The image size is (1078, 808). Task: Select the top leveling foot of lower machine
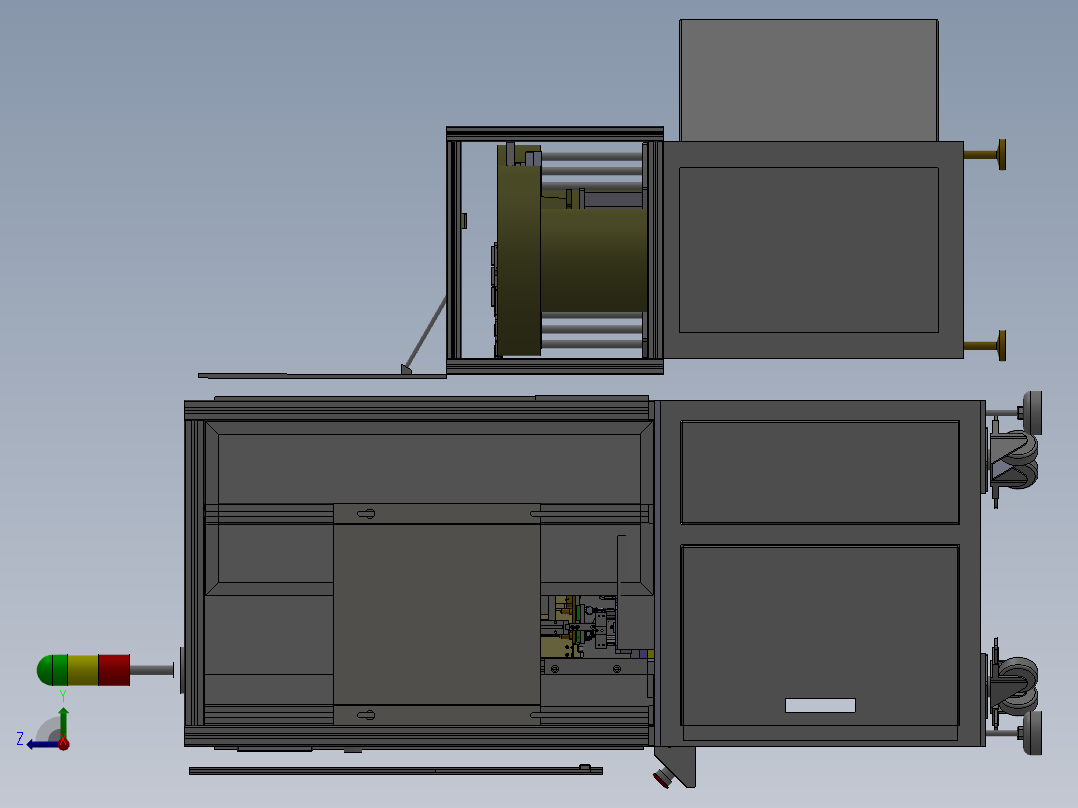1031,413
